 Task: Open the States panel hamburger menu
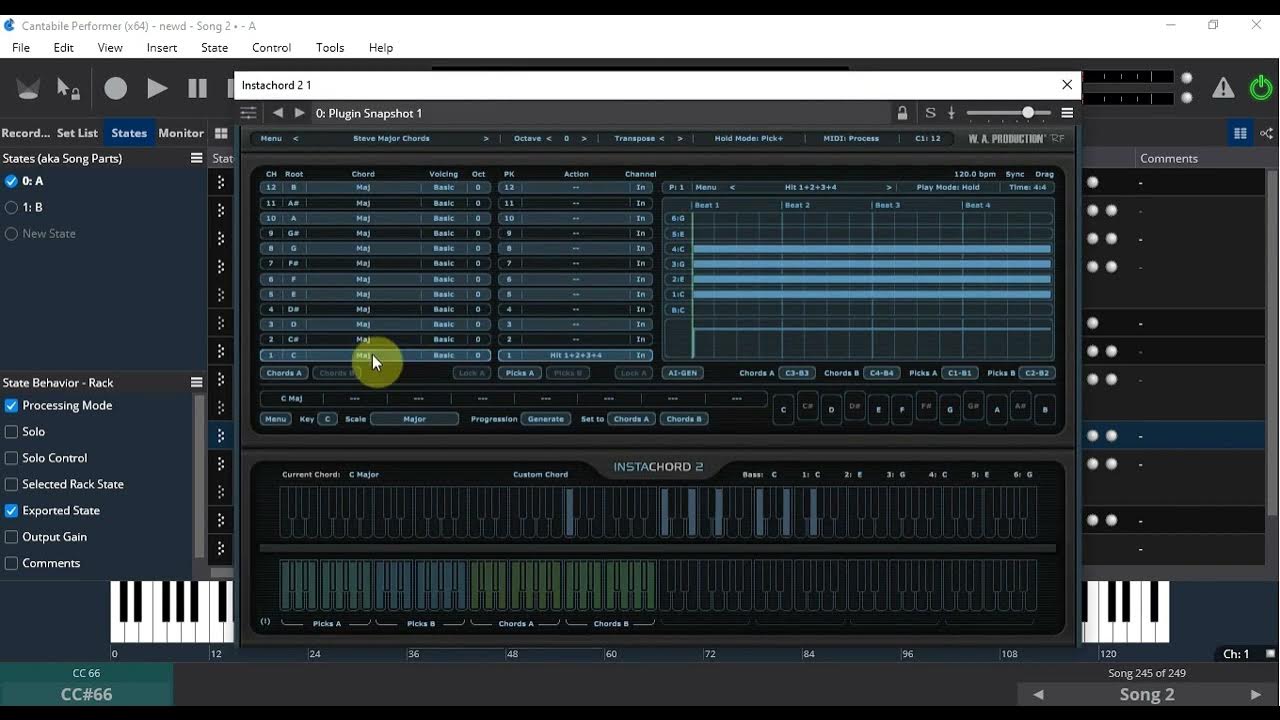pyautogui.click(x=197, y=158)
